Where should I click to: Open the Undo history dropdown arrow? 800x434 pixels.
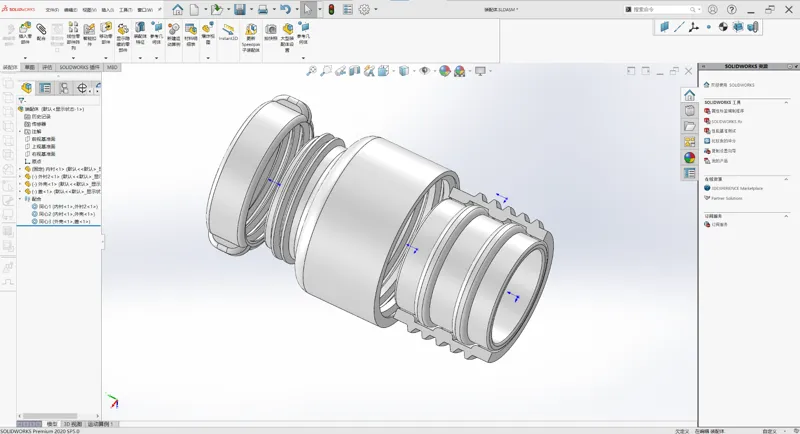296,9
